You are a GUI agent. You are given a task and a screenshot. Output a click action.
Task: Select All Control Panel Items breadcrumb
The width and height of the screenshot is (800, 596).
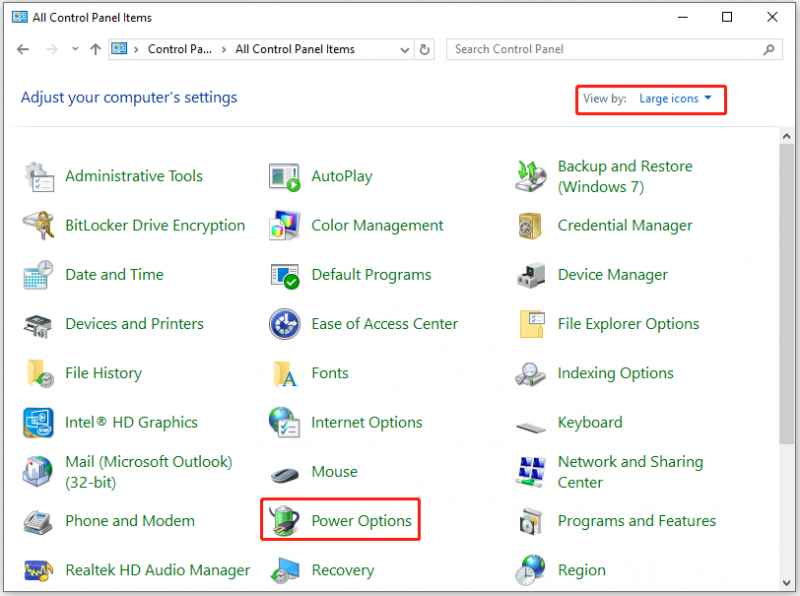point(294,49)
